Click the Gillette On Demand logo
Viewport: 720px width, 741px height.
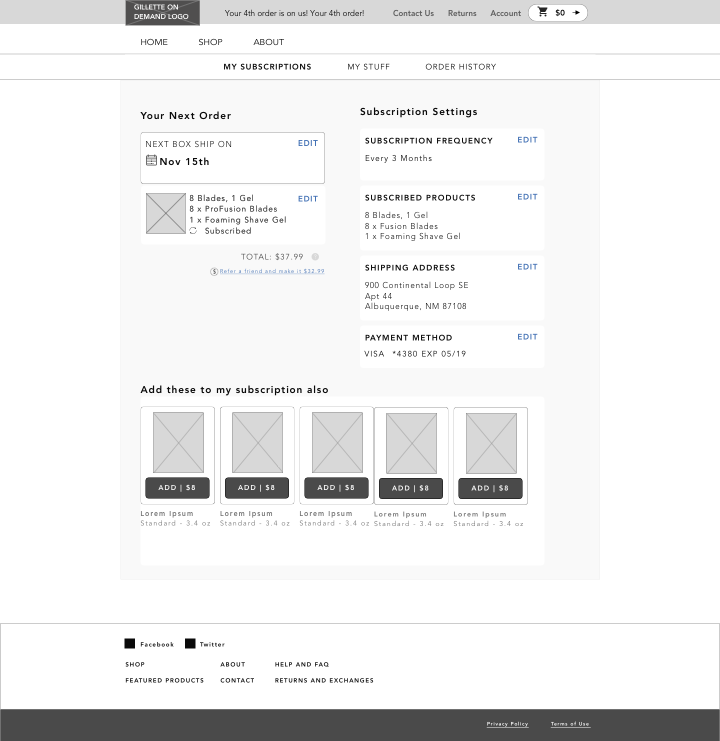coord(163,12)
